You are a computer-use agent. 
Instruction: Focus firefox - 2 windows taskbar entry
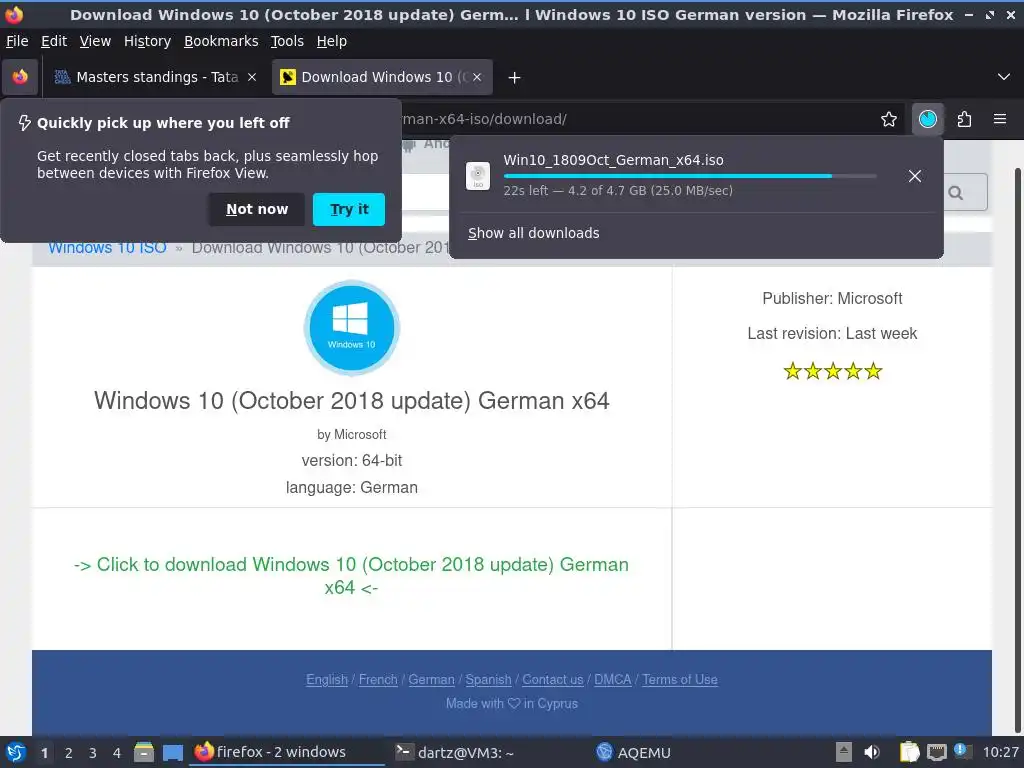(x=287, y=752)
